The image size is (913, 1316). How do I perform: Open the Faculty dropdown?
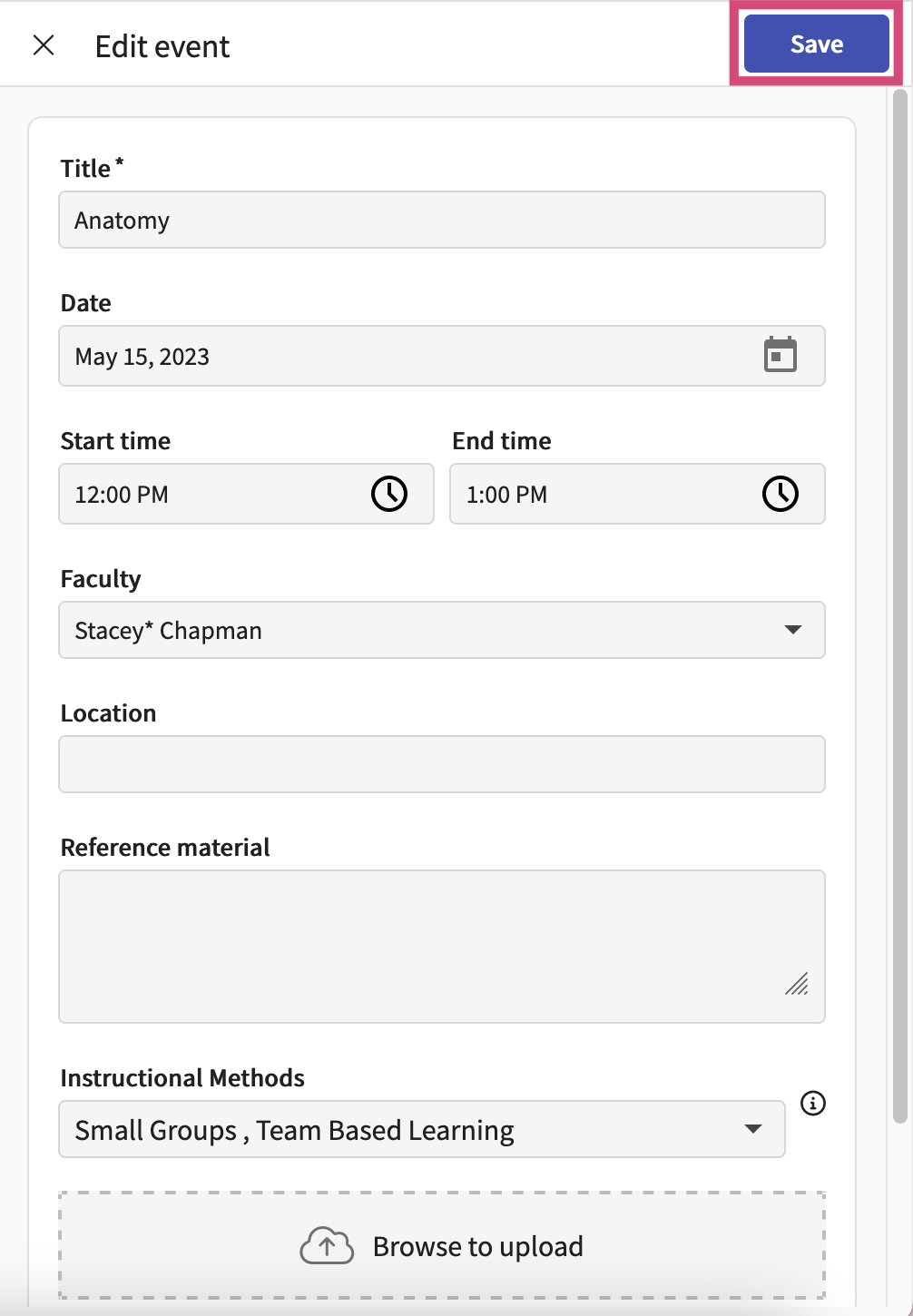click(441, 630)
